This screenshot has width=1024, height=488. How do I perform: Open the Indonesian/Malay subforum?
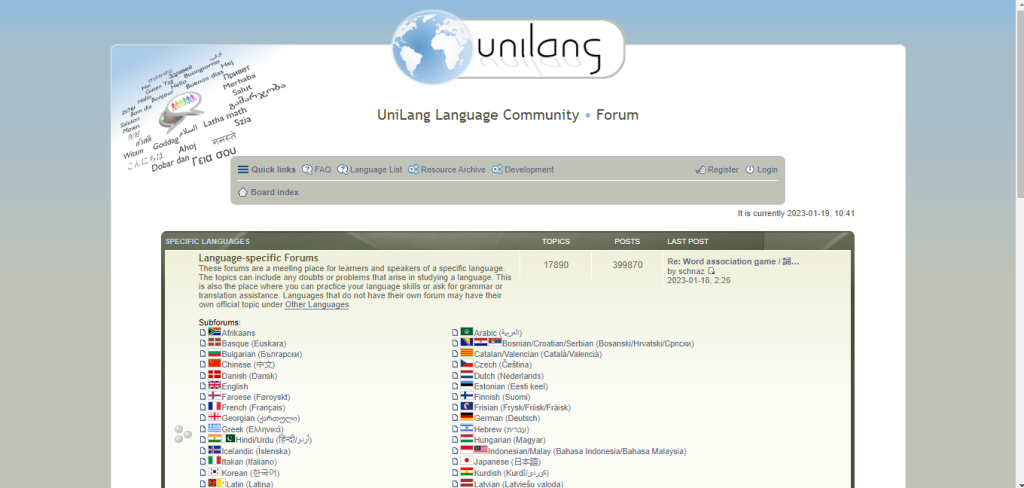587,451
